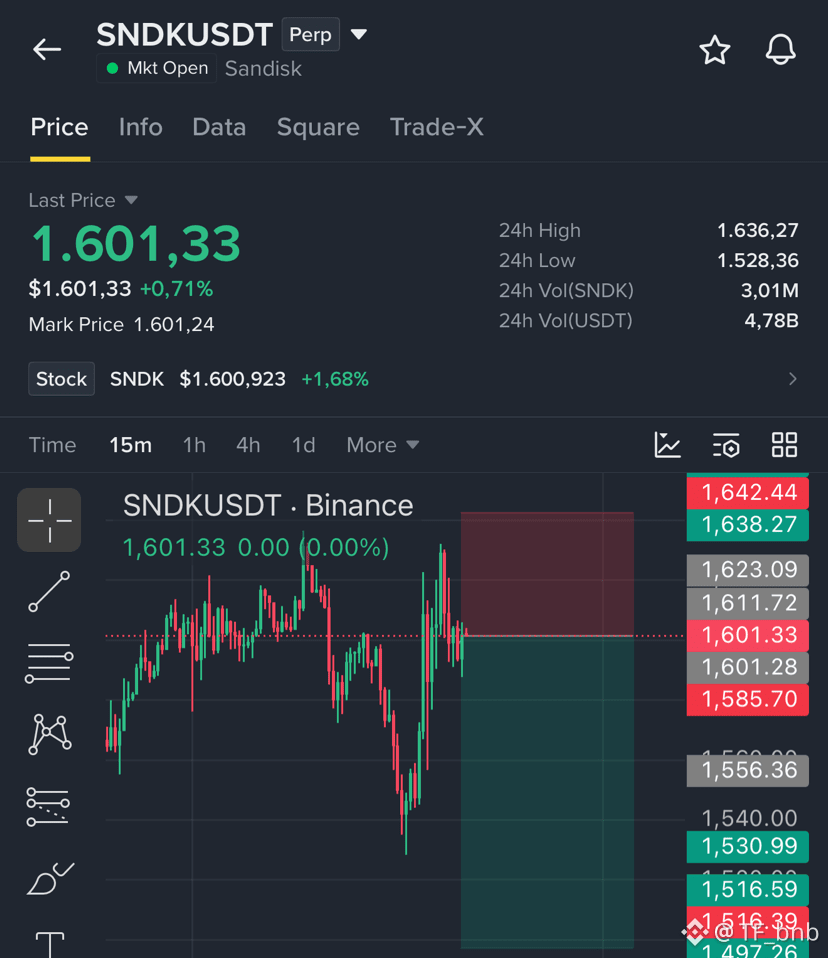Select the crosshair cursor tool
Image resolution: width=828 pixels, height=958 pixels.
(x=49, y=520)
